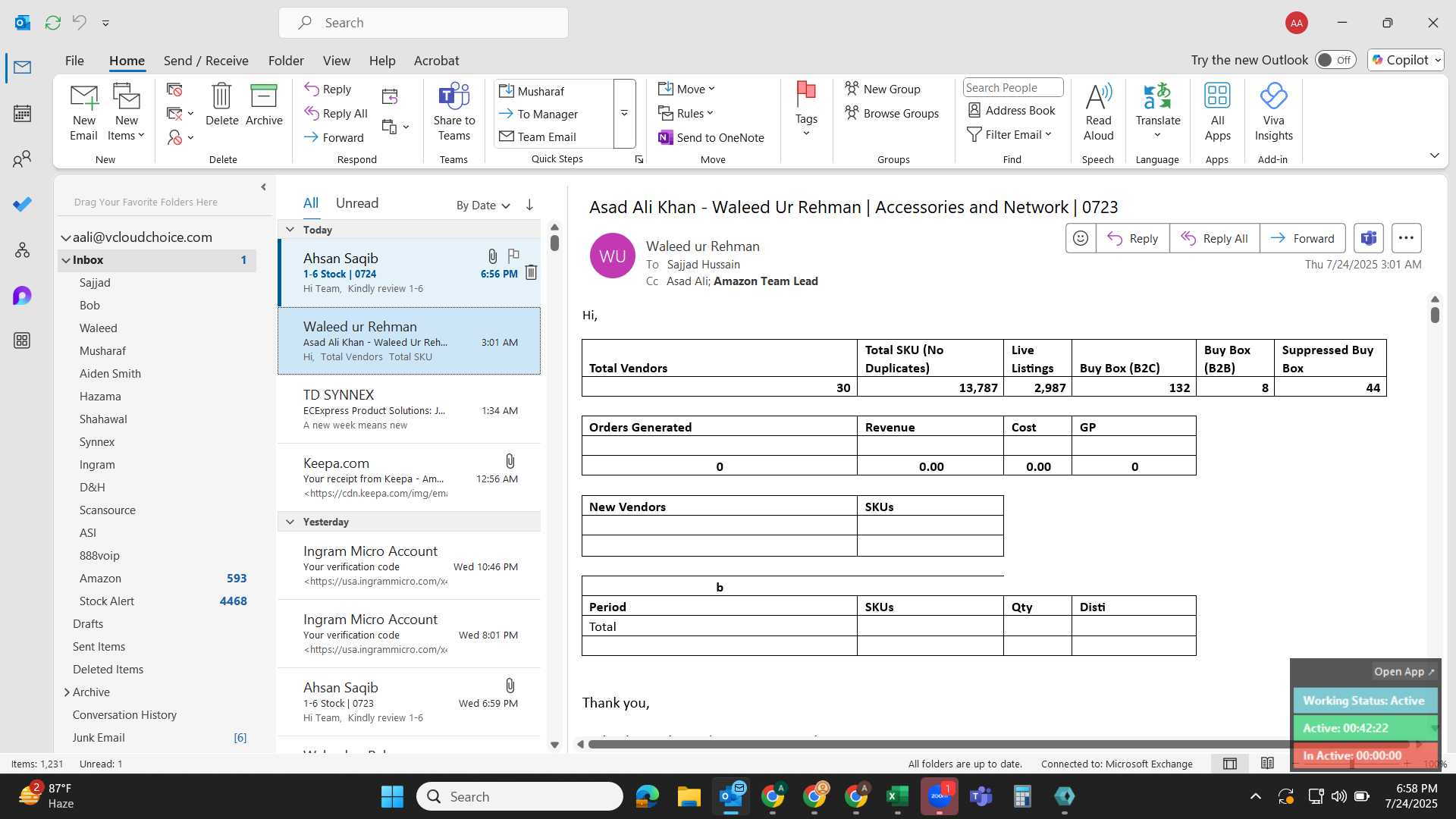This screenshot has width=1456, height=819.
Task: Click Share to Teams icon
Action: [454, 112]
